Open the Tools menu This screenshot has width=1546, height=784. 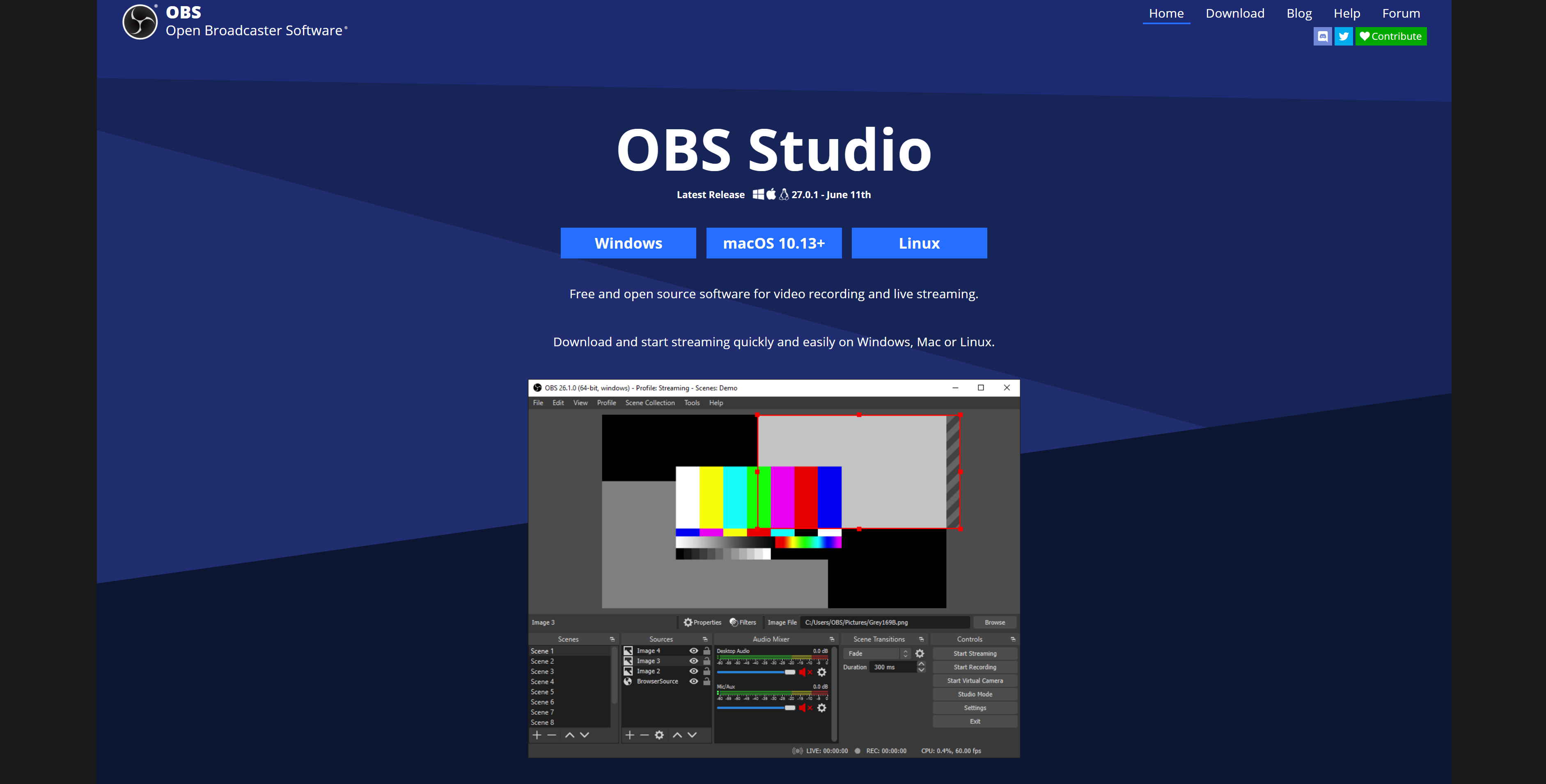pyautogui.click(x=692, y=402)
